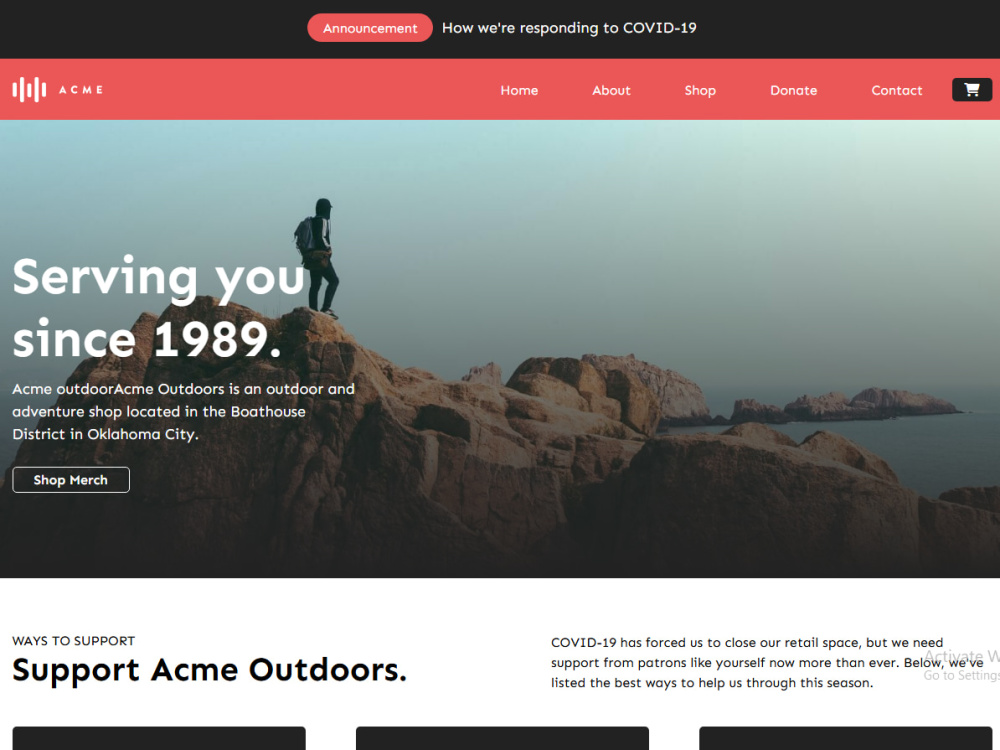Click the 'WAYS TO SUPPORT' label
The width and height of the screenshot is (1000, 750).
point(73,641)
